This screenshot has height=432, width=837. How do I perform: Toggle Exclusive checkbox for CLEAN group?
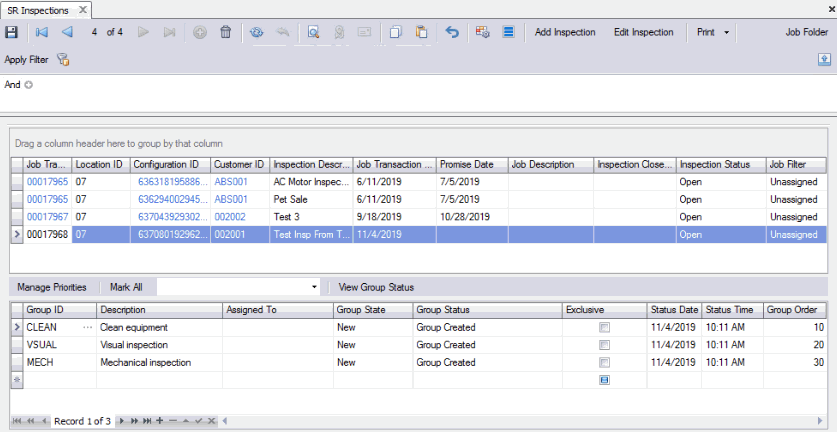[x=604, y=327]
